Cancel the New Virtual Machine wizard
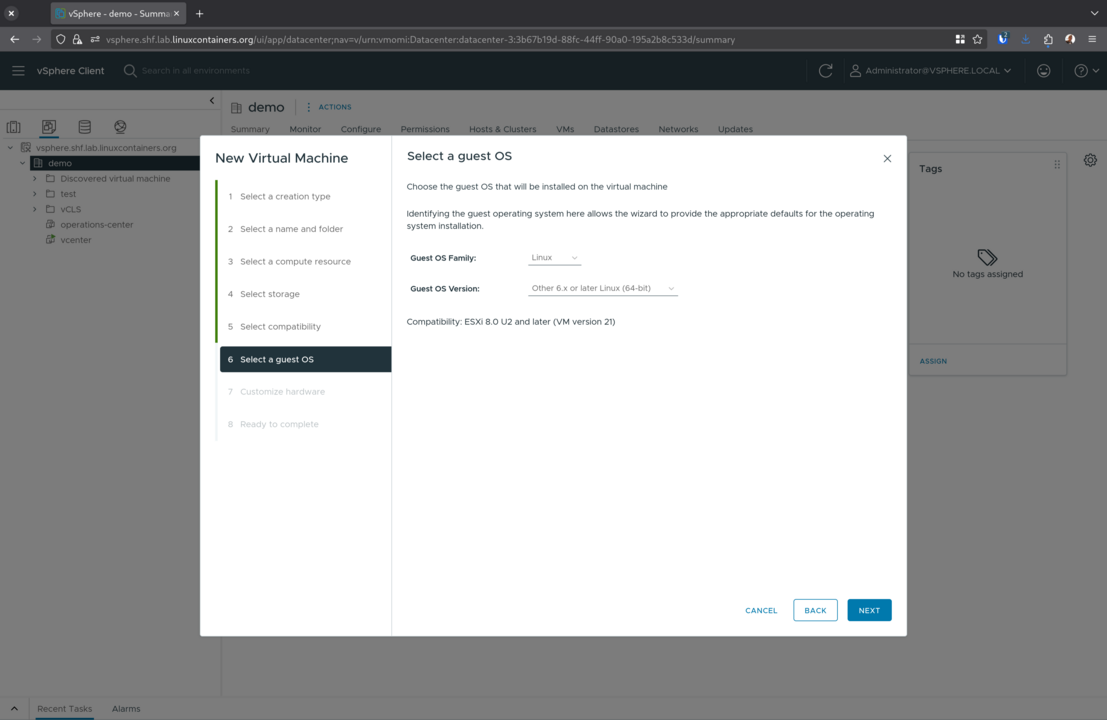This screenshot has width=1107, height=720. [760, 610]
